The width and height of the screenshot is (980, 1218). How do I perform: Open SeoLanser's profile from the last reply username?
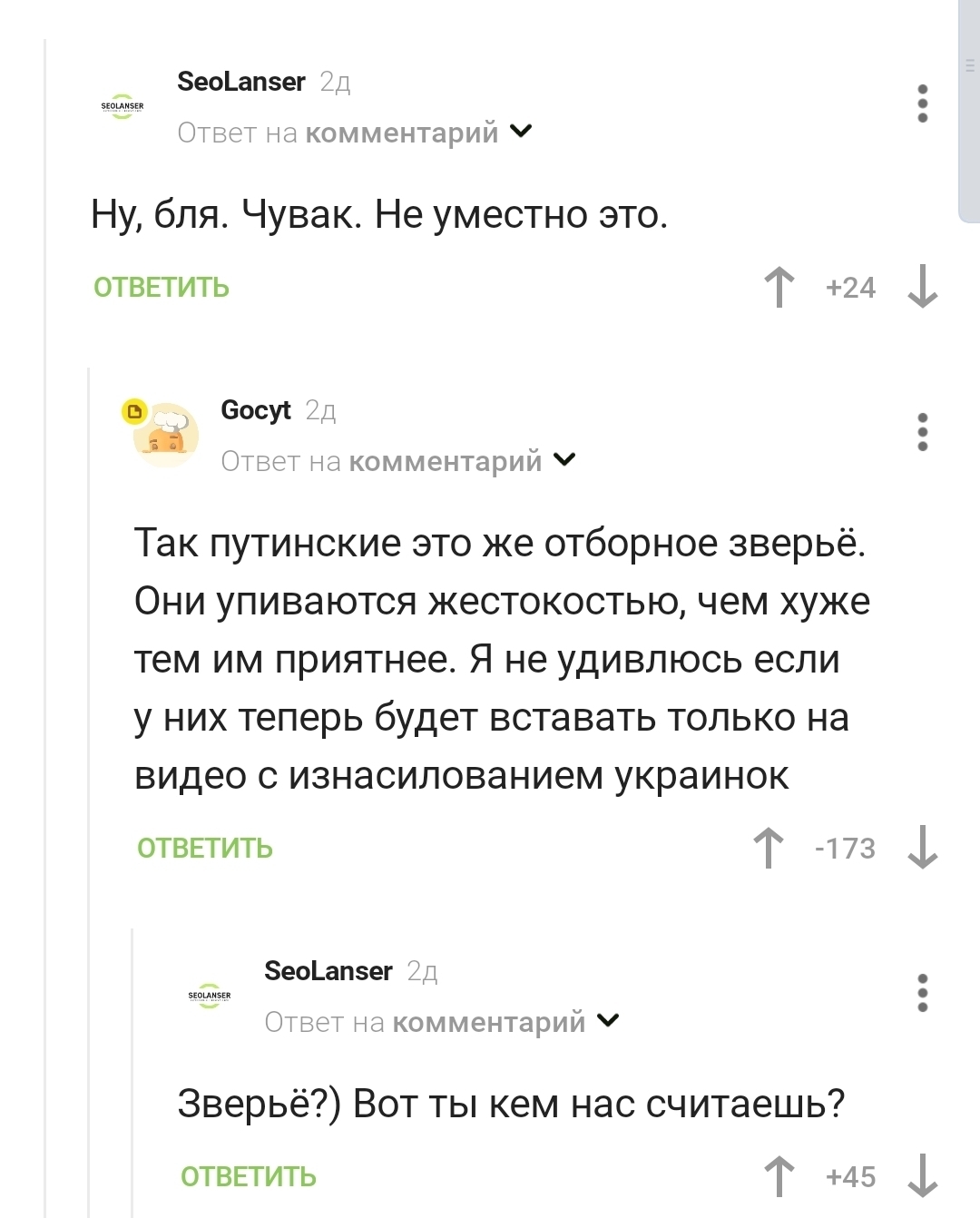tap(328, 971)
